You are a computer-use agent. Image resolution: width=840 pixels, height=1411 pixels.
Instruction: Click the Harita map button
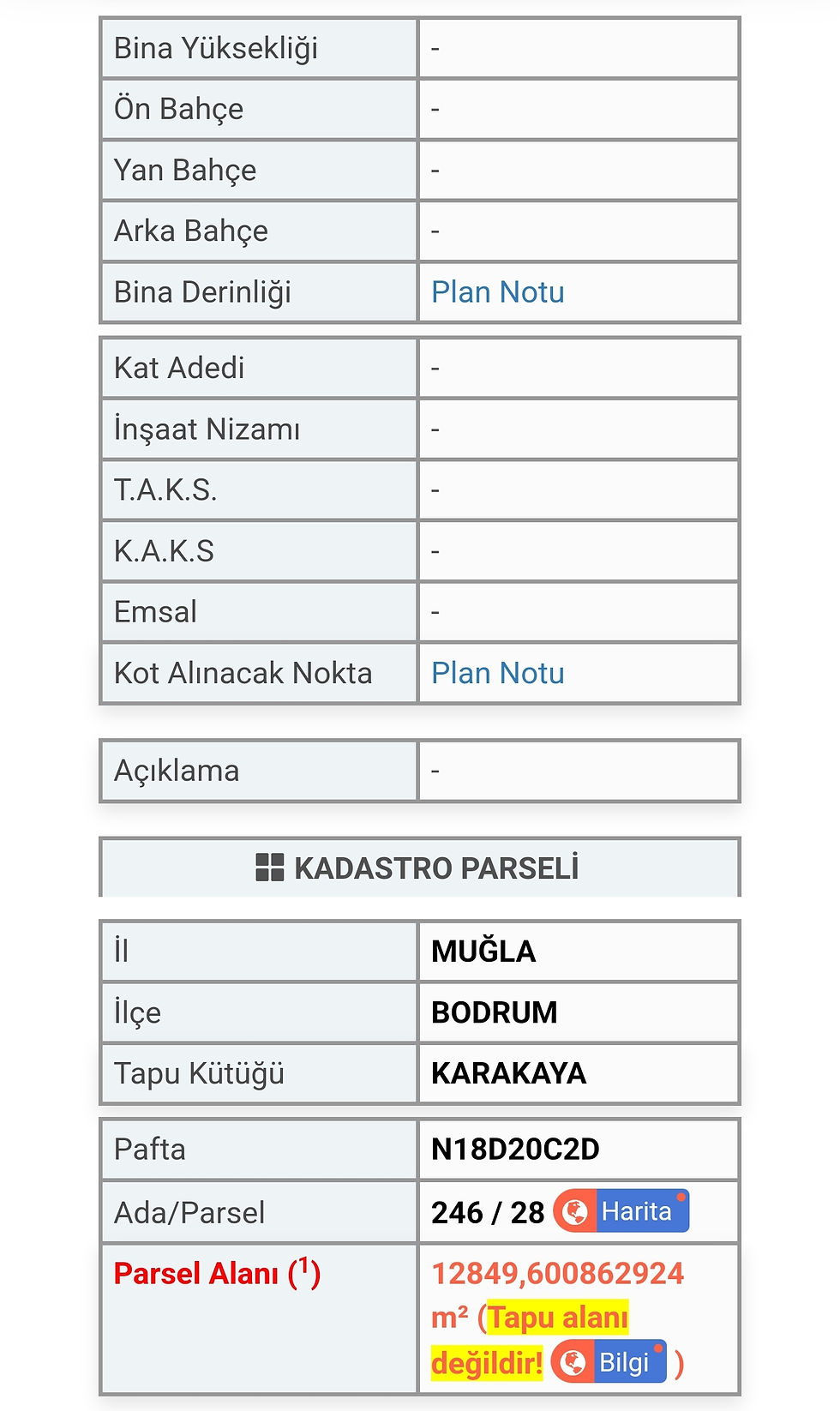tap(621, 1211)
